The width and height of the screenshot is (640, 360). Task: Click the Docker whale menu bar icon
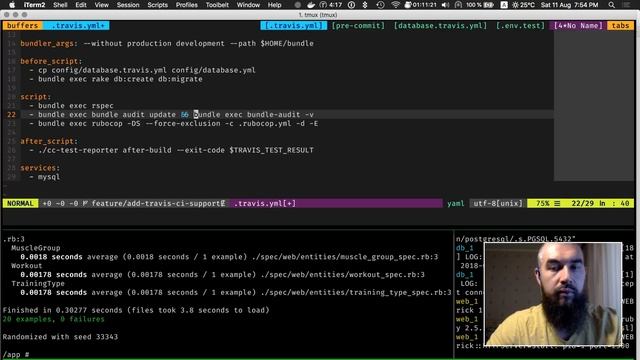(x=311, y=5)
